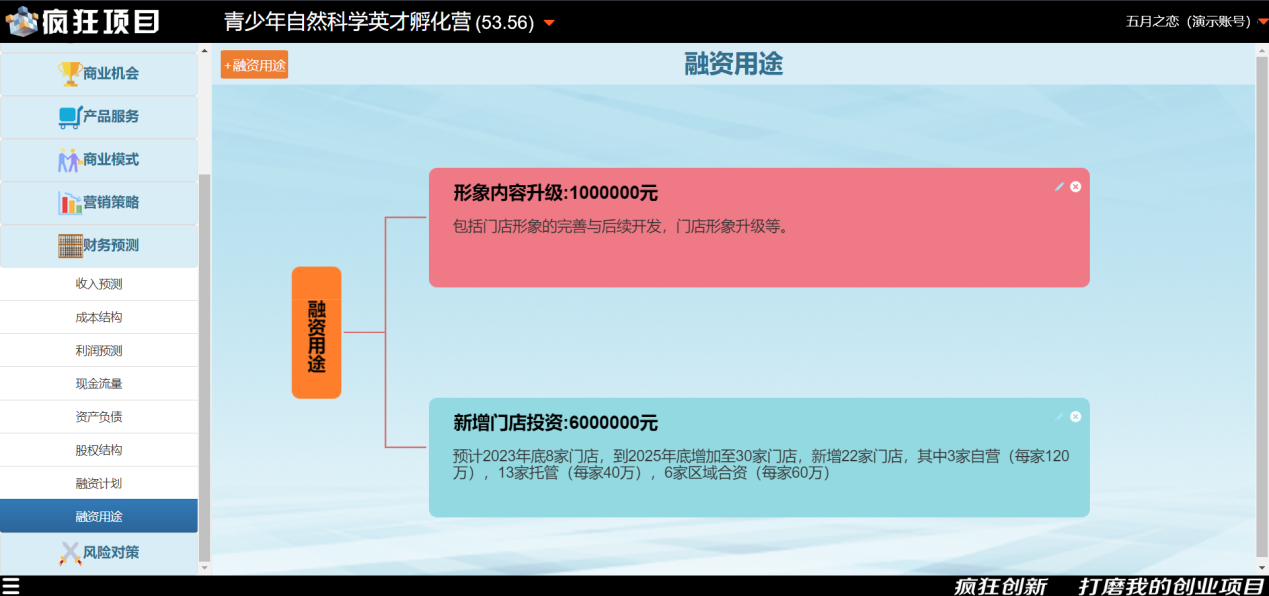
Task: Expand the 营销策略 chart section
Action: (x=99, y=203)
